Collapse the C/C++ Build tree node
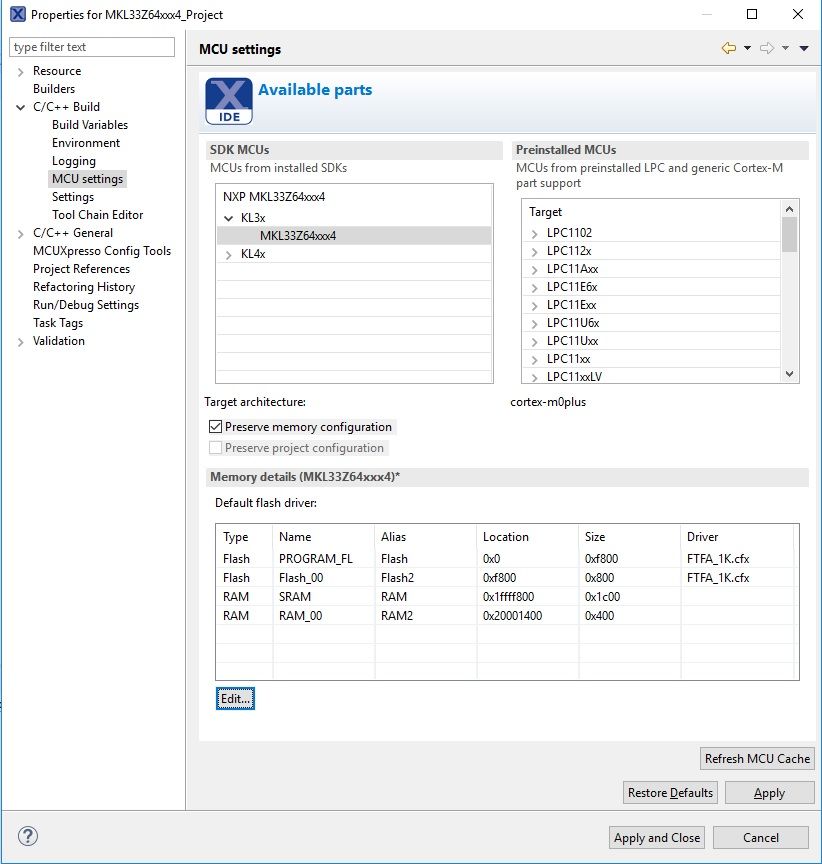The image size is (822, 864). pos(21,107)
